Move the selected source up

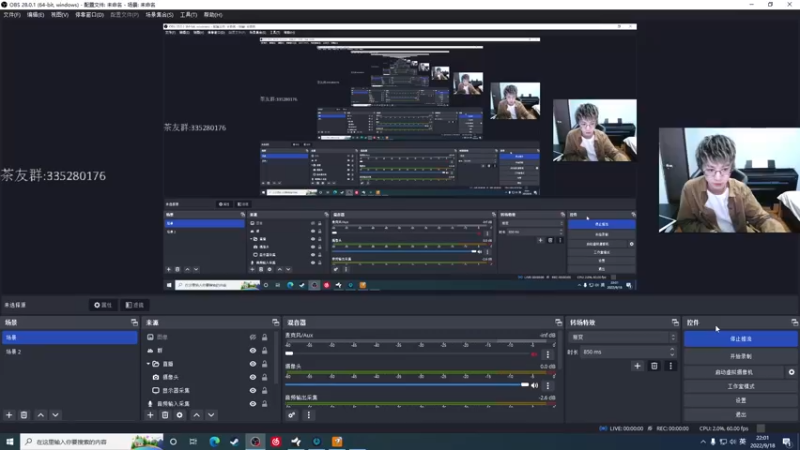click(x=196, y=415)
